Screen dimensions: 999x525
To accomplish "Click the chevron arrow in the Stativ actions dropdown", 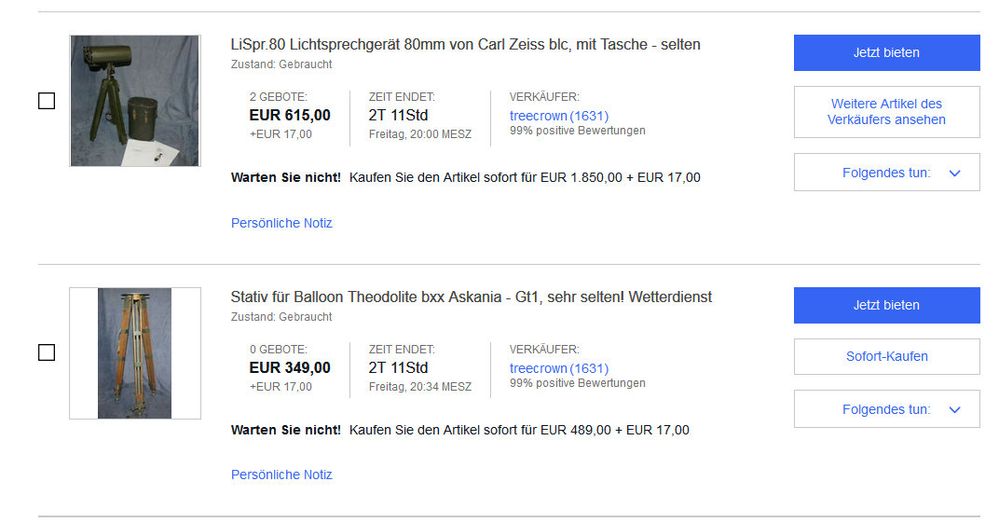I will [x=954, y=409].
